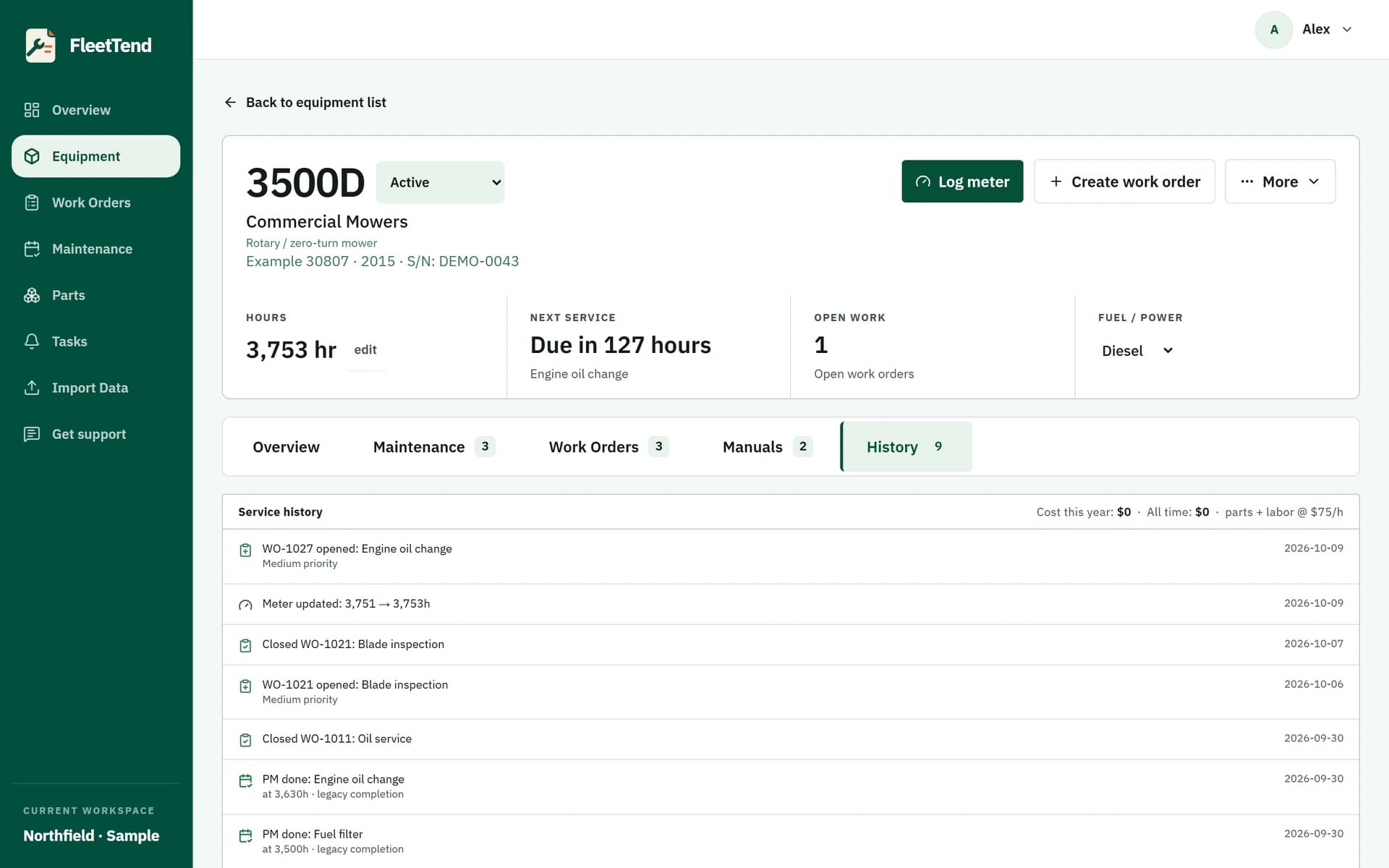Switch to the Overview tab
Image resolution: width=1389 pixels, height=868 pixels.
pos(286,447)
